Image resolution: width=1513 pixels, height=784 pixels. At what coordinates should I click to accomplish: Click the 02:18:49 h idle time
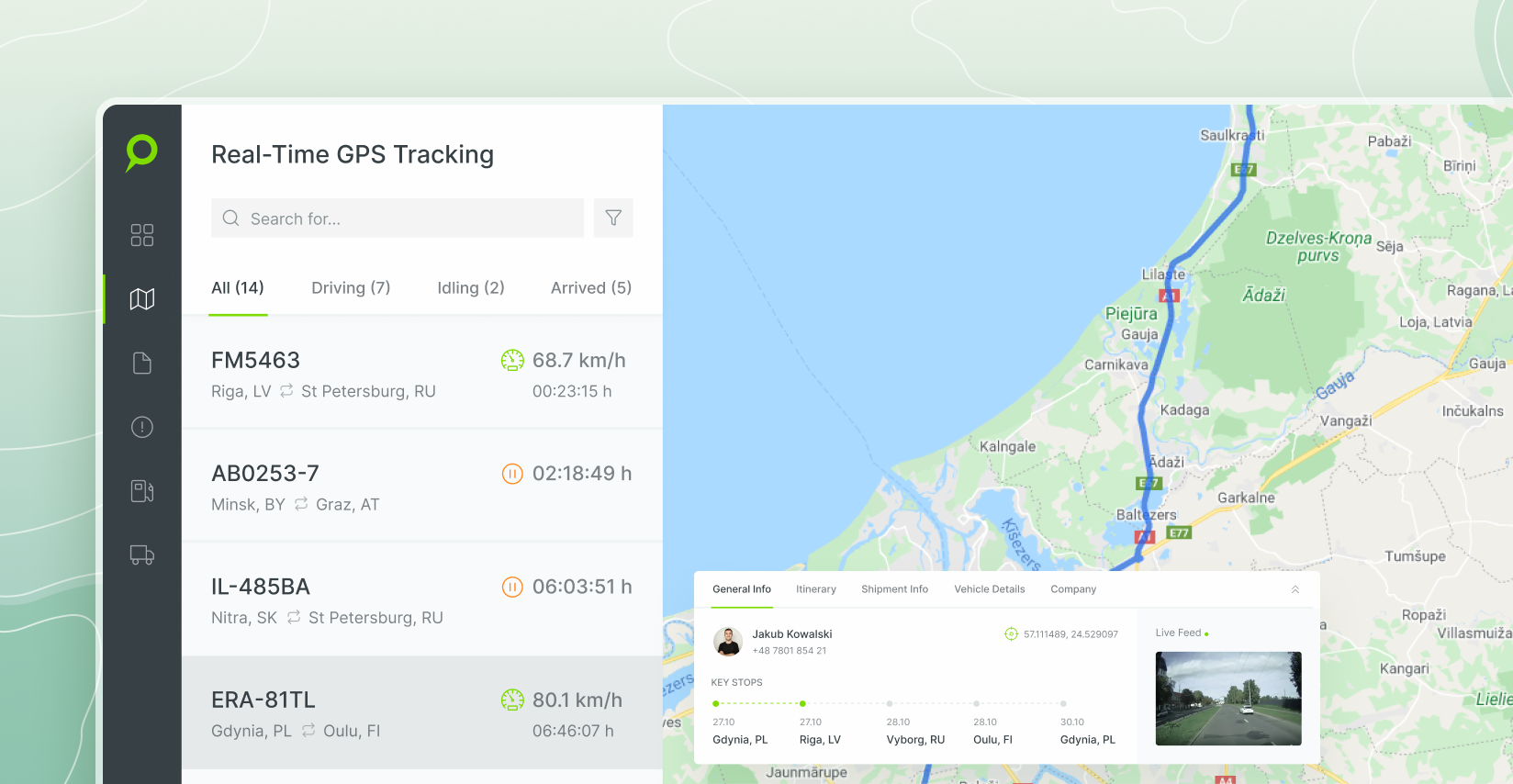click(x=582, y=474)
